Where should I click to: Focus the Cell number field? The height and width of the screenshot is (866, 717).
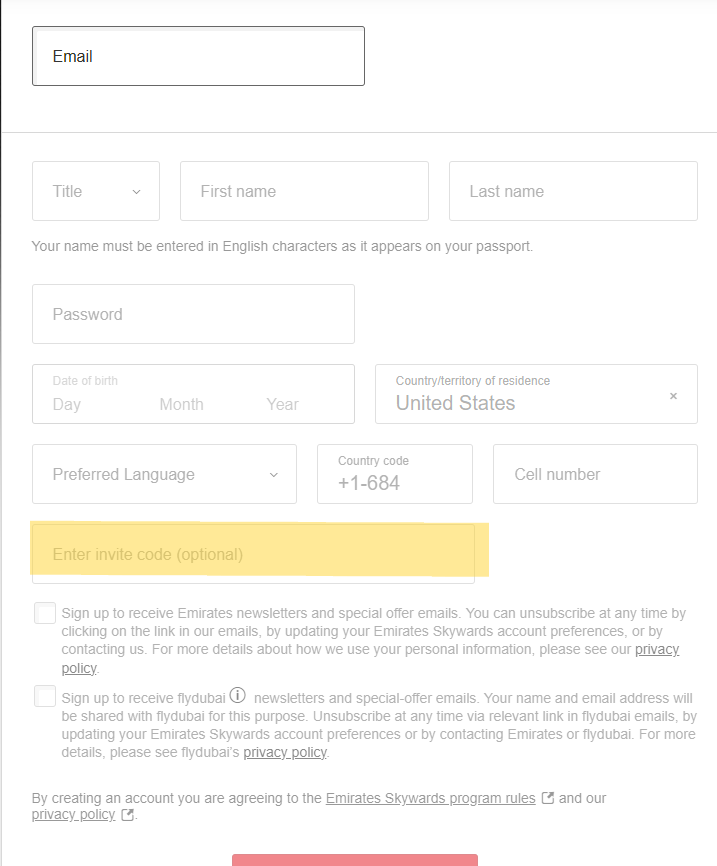tap(595, 474)
